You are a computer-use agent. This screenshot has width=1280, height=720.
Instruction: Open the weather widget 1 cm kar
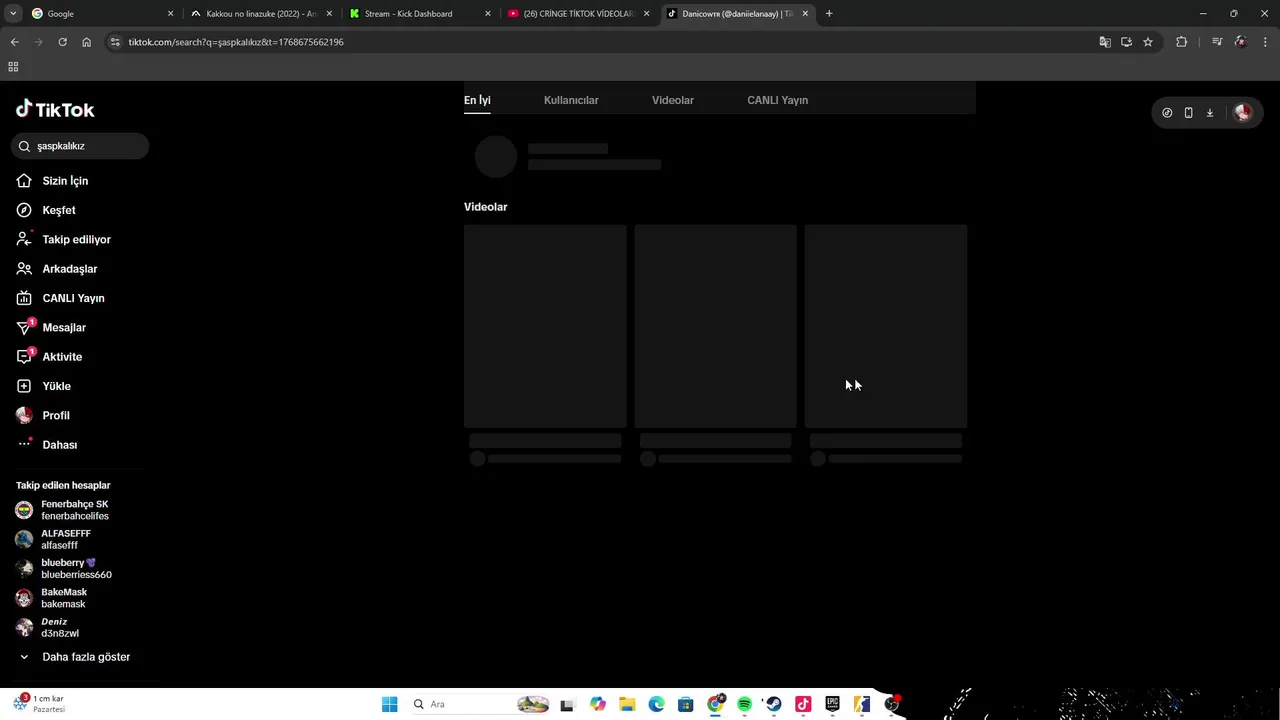(40, 703)
